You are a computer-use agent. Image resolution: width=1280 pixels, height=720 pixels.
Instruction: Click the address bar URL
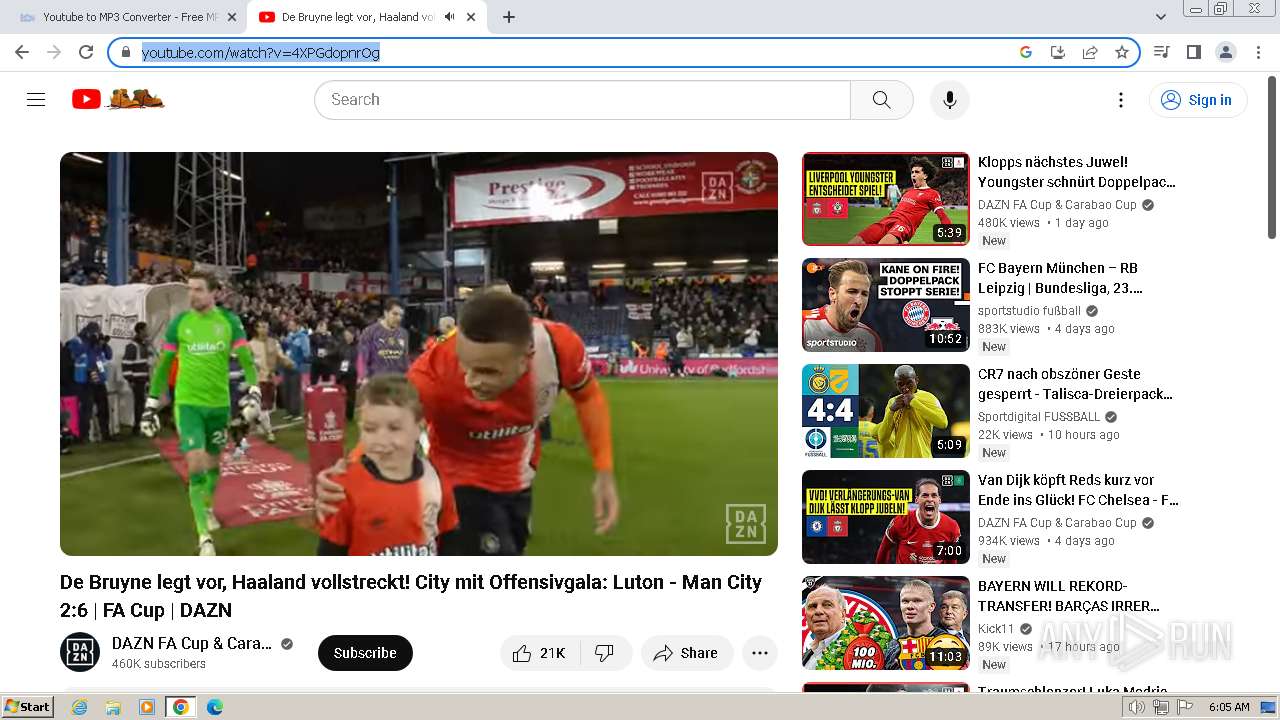(x=261, y=52)
